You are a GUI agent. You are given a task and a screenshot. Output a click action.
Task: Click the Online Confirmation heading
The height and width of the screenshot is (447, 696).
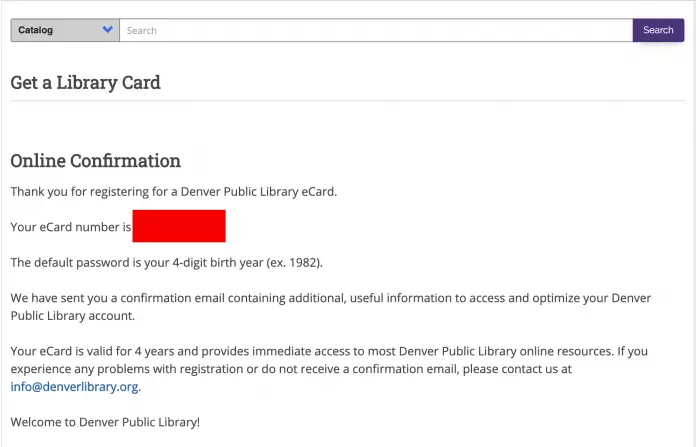95,161
